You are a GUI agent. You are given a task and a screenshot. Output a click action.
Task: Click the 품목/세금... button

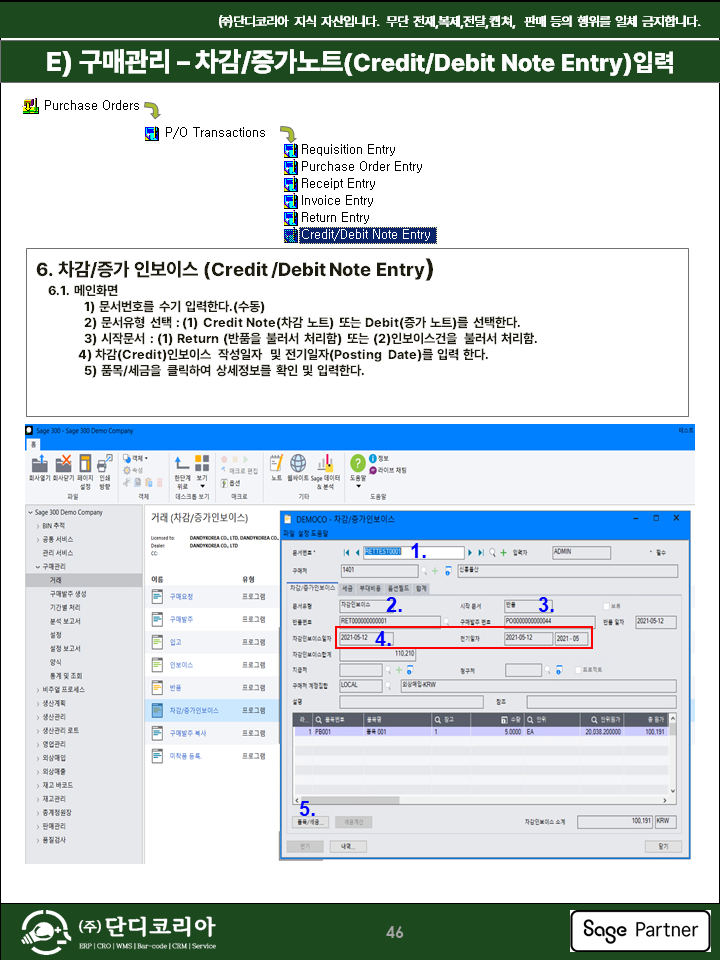[311, 822]
